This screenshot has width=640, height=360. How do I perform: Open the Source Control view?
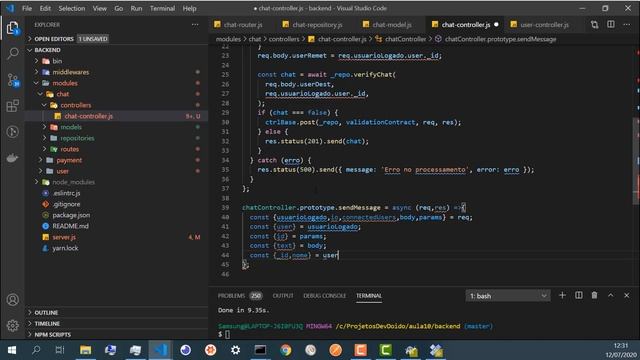click(13, 80)
